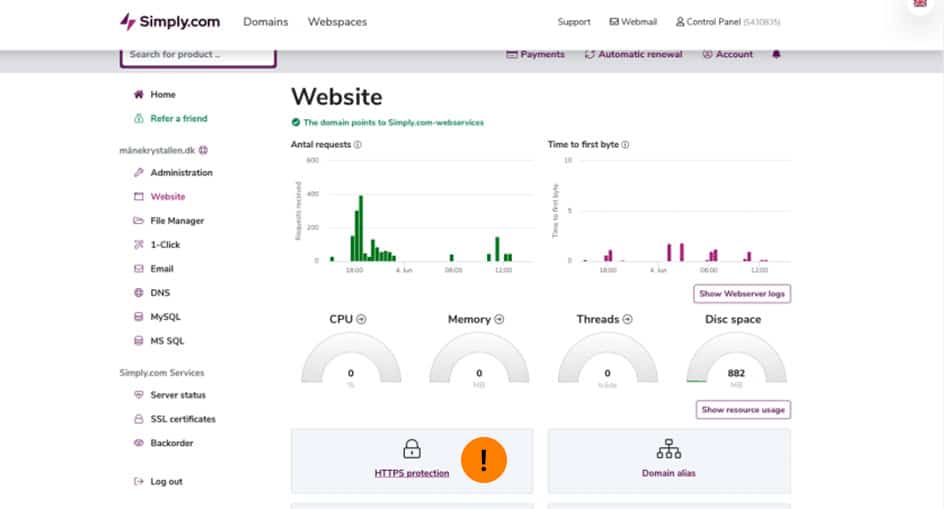This screenshot has height=509, width=944.
Task: Open SSL certificates
Action: point(182,419)
